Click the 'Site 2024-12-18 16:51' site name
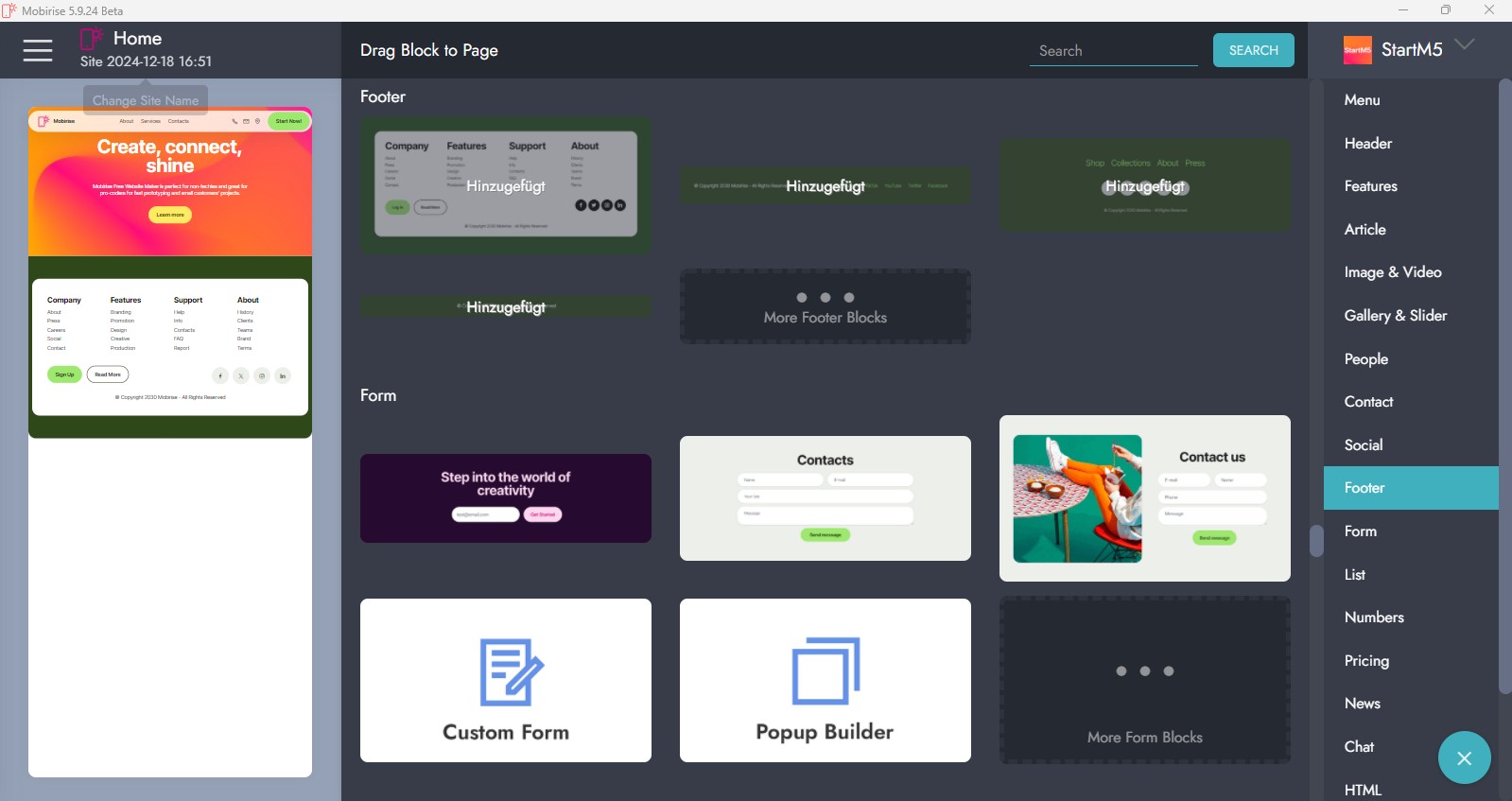 tap(146, 61)
